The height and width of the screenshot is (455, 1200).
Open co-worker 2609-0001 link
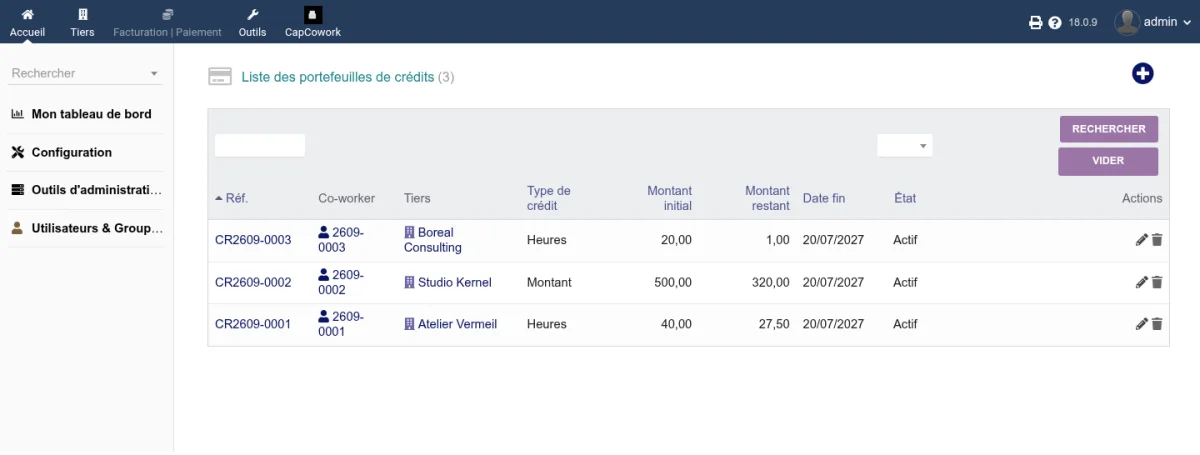[x=342, y=324]
